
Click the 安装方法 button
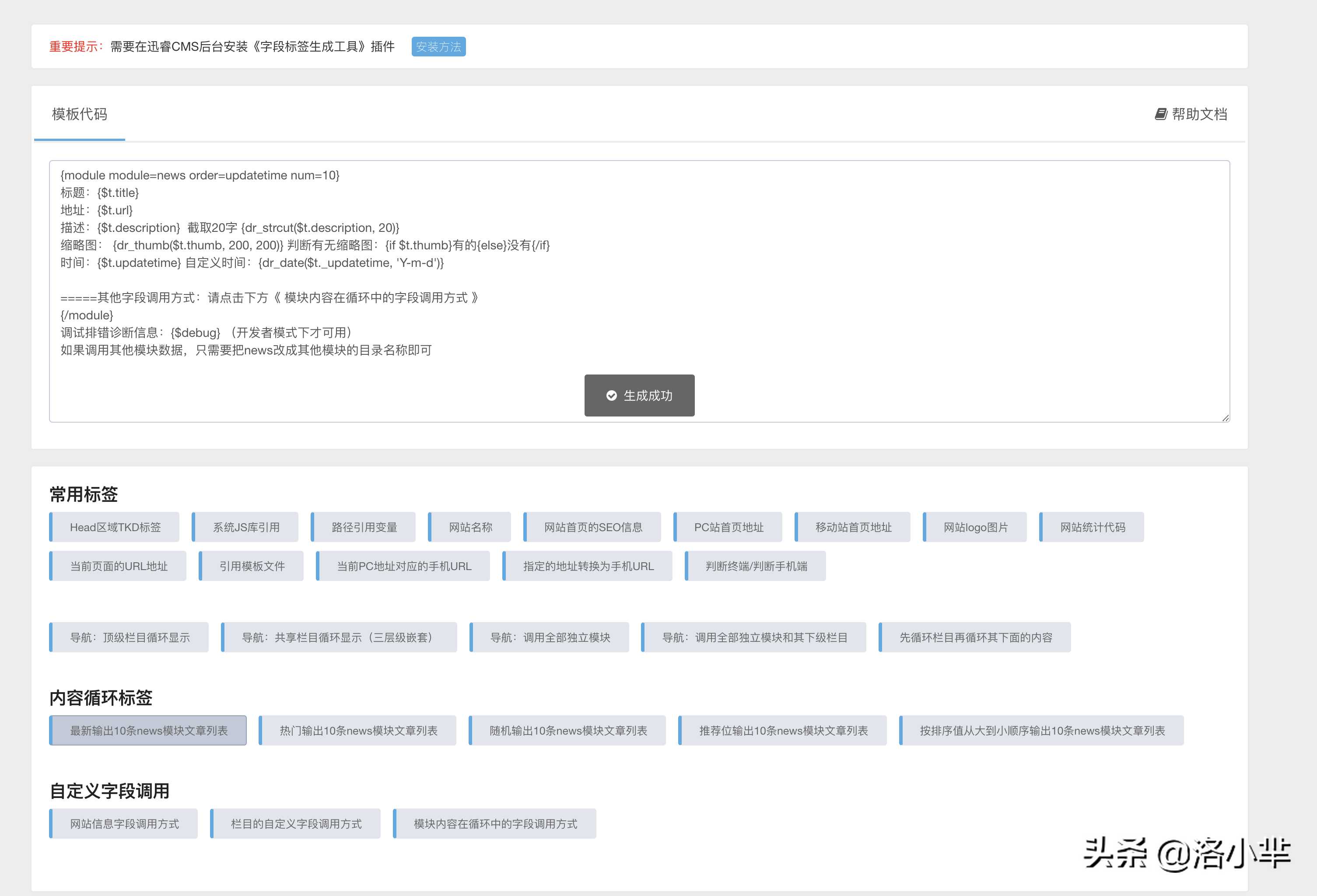click(438, 46)
